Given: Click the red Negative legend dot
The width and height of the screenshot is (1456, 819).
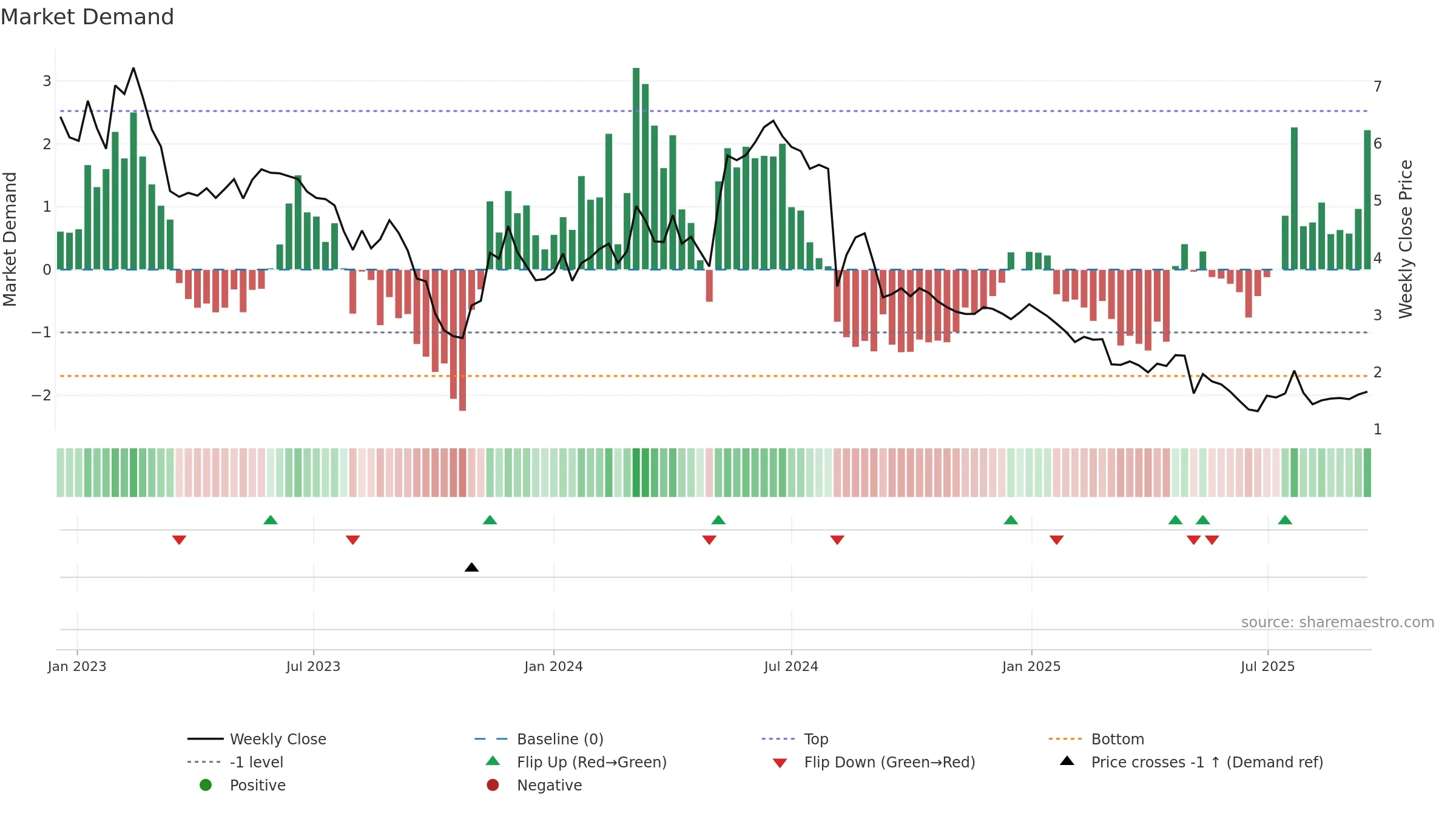Looking at the screenshot, I should 493,785.
